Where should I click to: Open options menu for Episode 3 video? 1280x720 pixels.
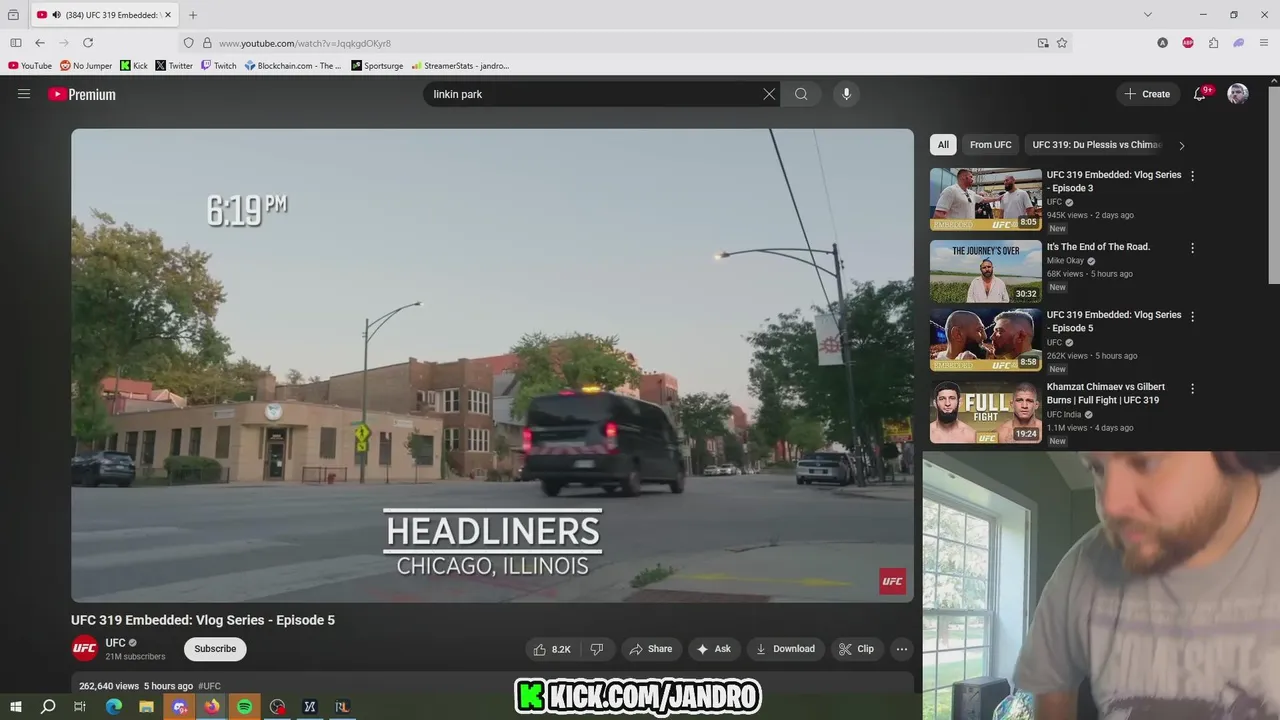click(1192, 176)
